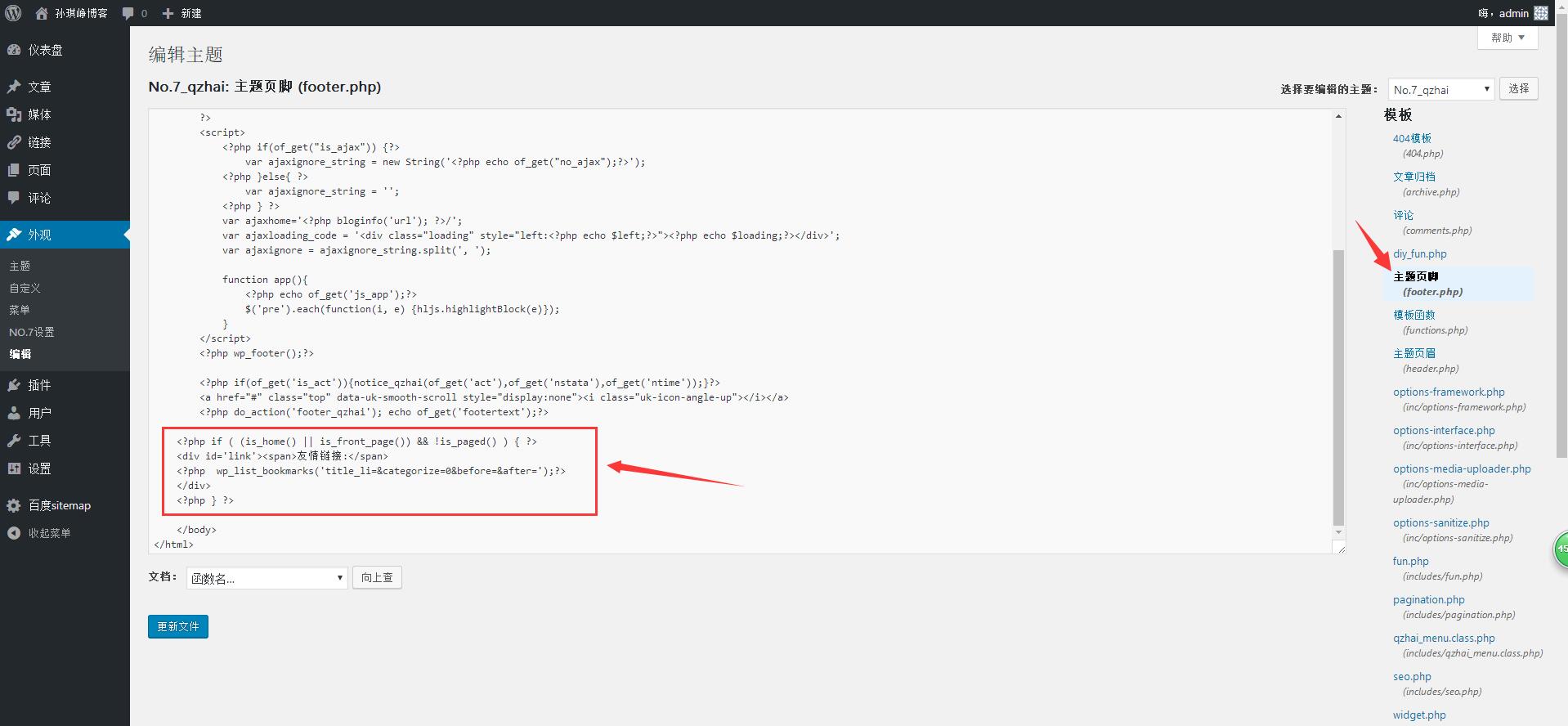The height and width of the screenshot is (726, 1568).
Task: Click the 孙琪峥博客 site name
Action: [81, 13]
